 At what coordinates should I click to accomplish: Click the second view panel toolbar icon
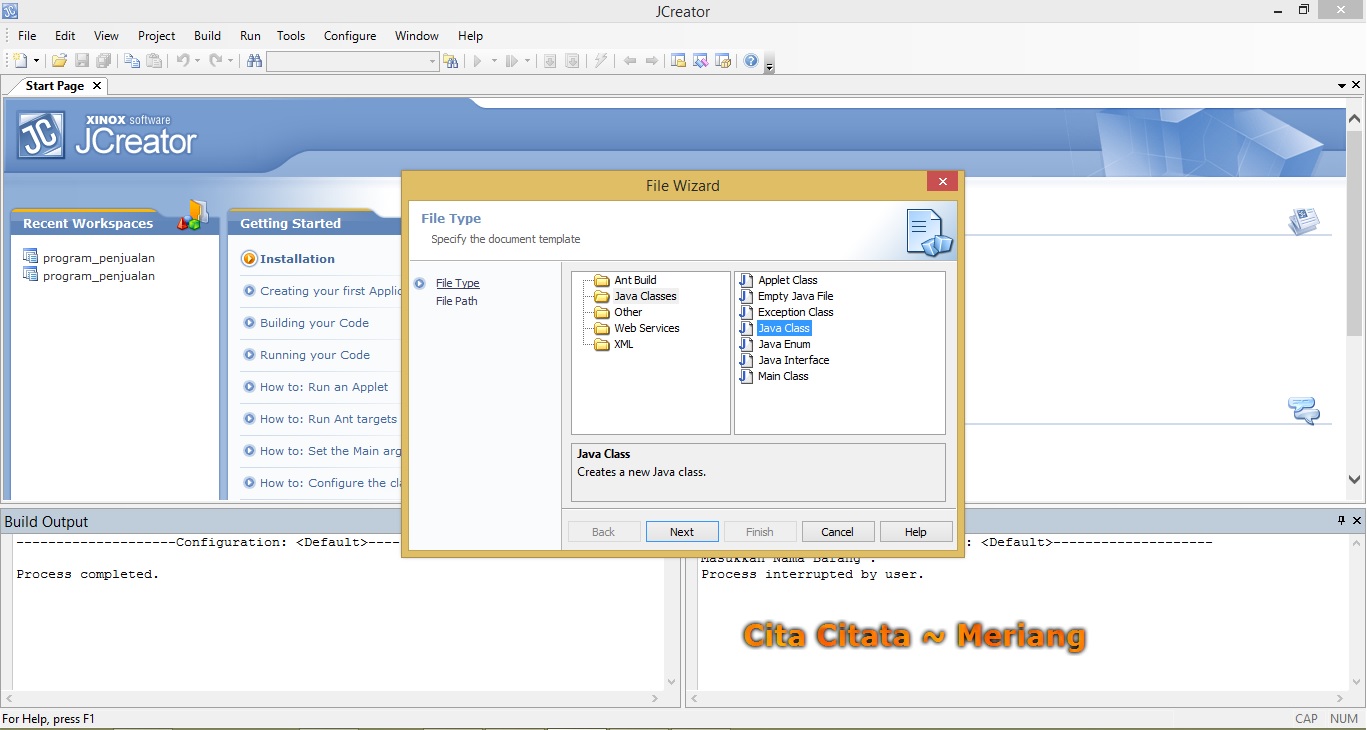point(701,61)
